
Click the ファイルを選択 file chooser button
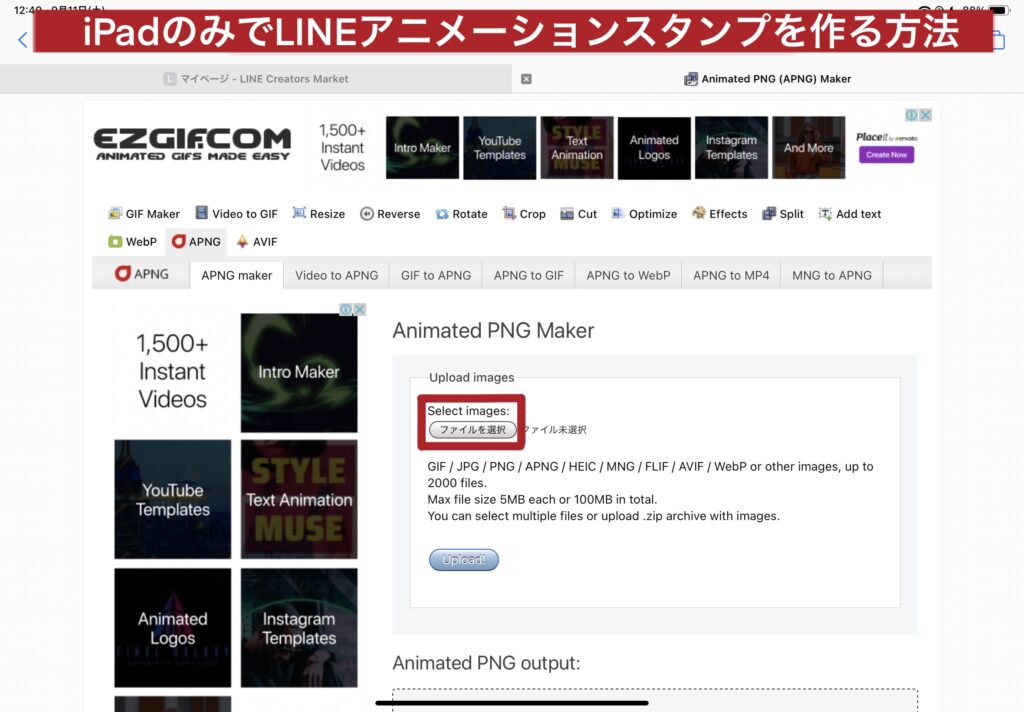pyautogui.click(x=473, y=430)
